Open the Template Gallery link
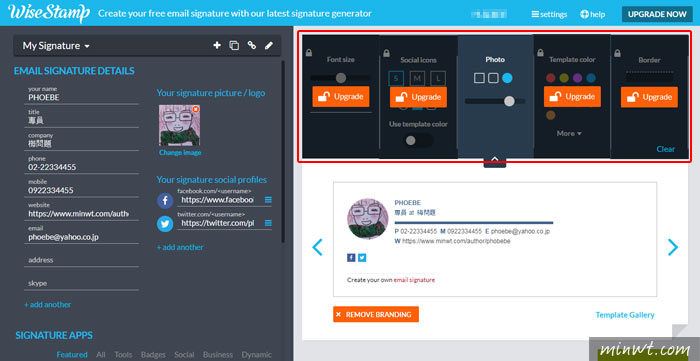 pyautogui.click(x=625, y=315)
